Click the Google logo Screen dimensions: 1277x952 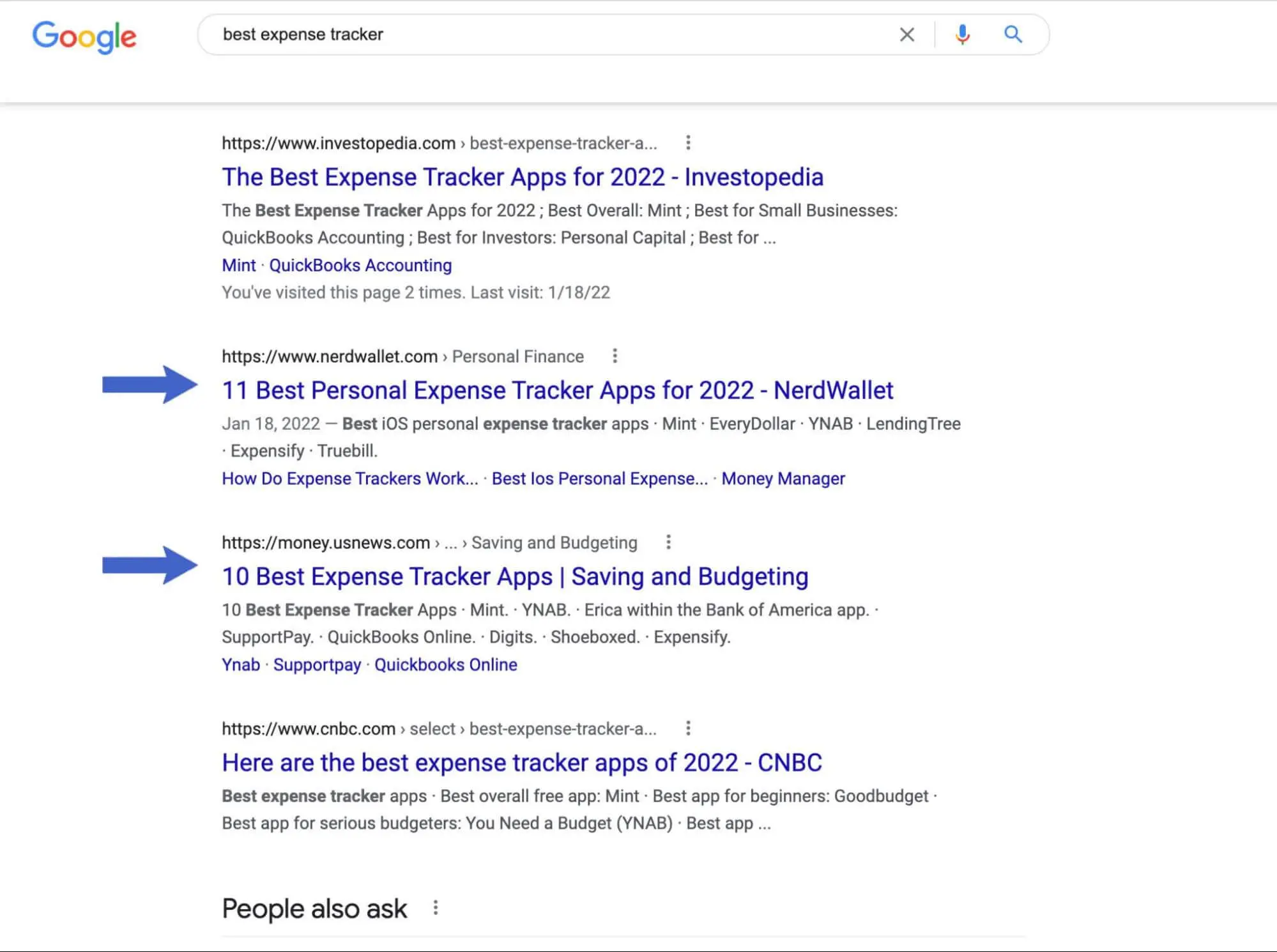tap(84, 36)
